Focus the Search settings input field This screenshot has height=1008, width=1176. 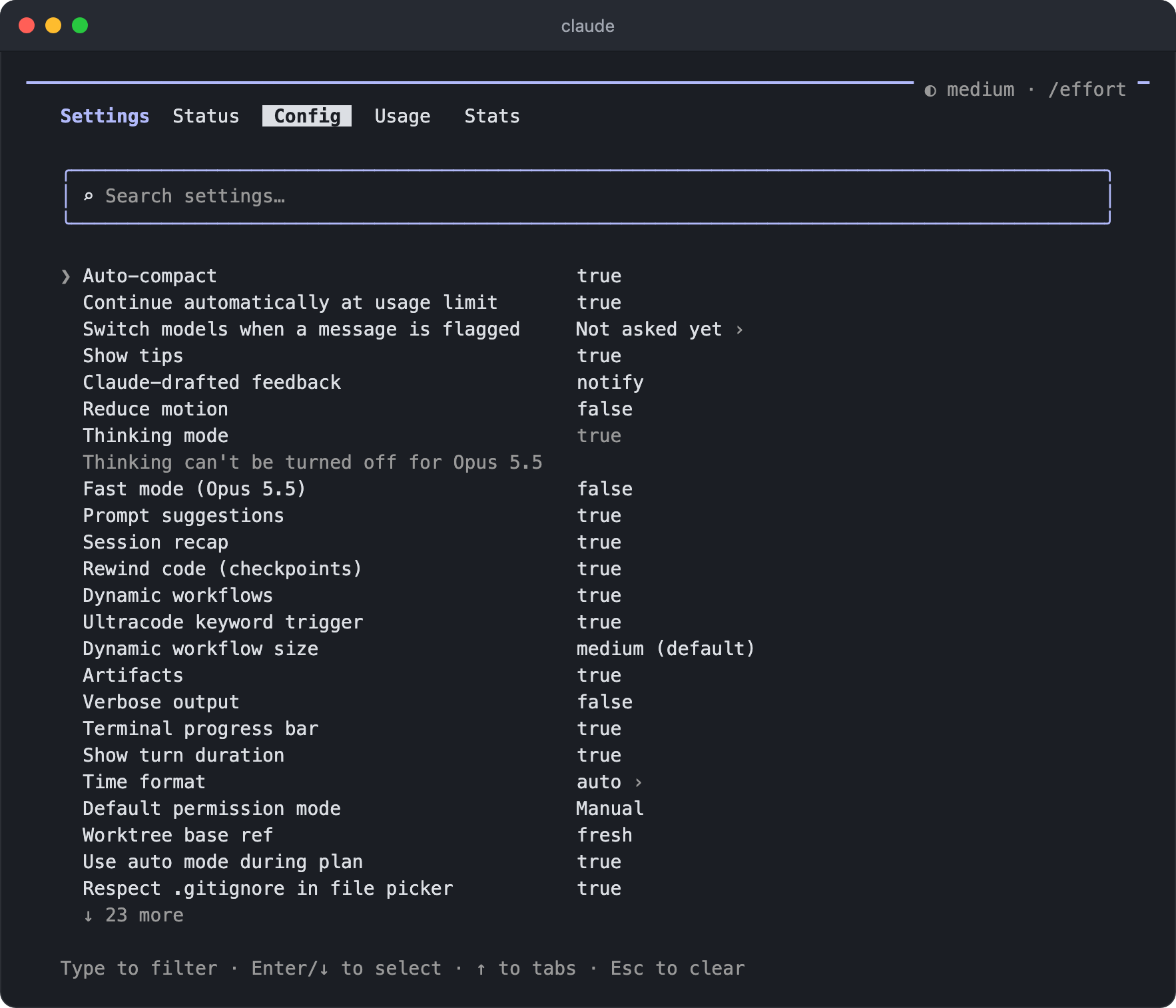[x=587, y=196]
